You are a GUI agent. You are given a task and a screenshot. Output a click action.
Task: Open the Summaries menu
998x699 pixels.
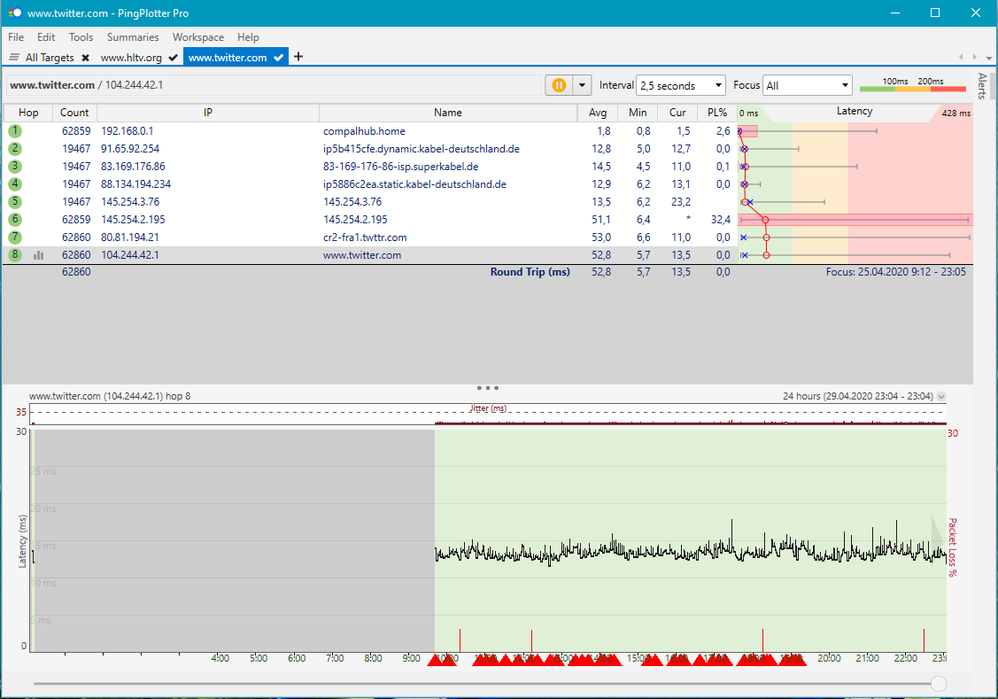[x=133, y=37]
